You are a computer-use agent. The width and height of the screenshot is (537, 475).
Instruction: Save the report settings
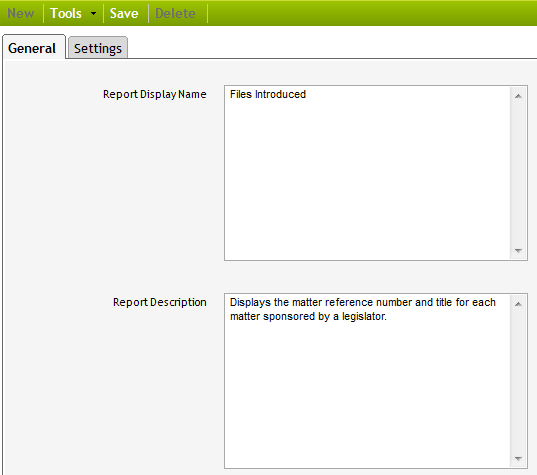pyautogui.click(x=124, y=13)
